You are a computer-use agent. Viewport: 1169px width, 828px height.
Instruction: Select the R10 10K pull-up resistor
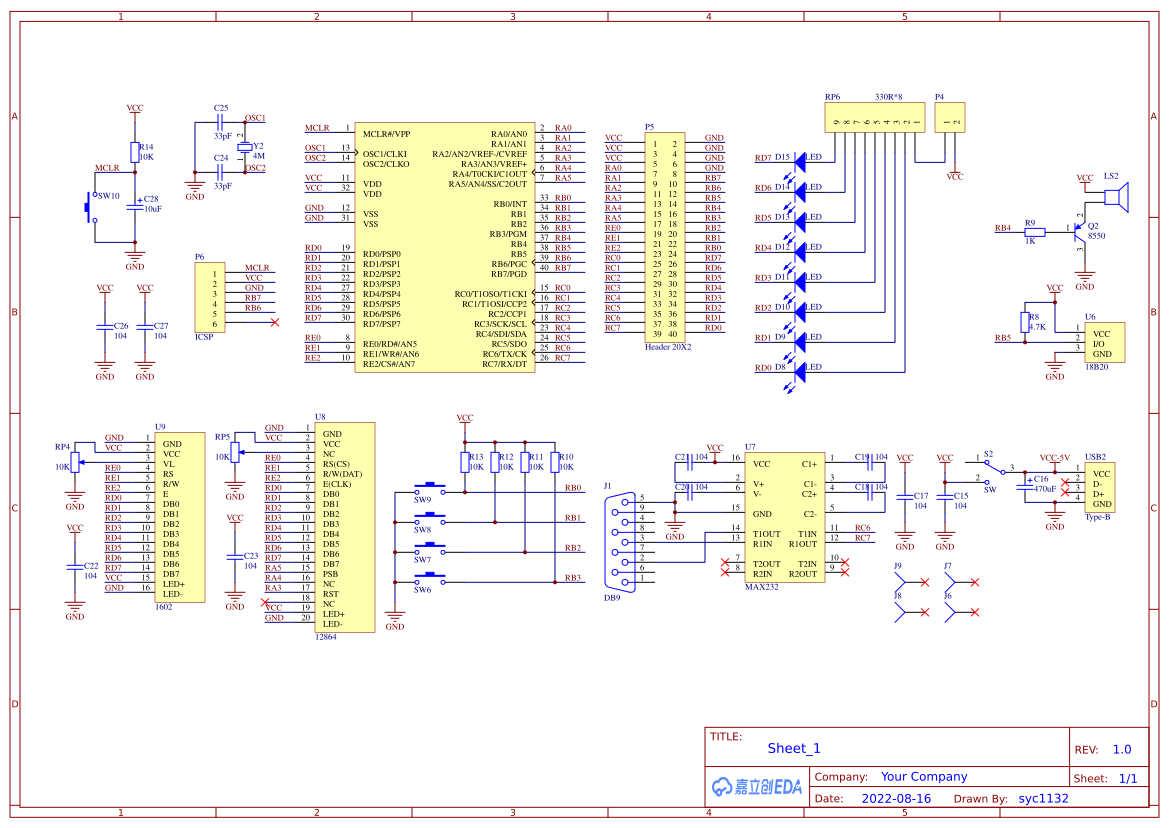555,462
